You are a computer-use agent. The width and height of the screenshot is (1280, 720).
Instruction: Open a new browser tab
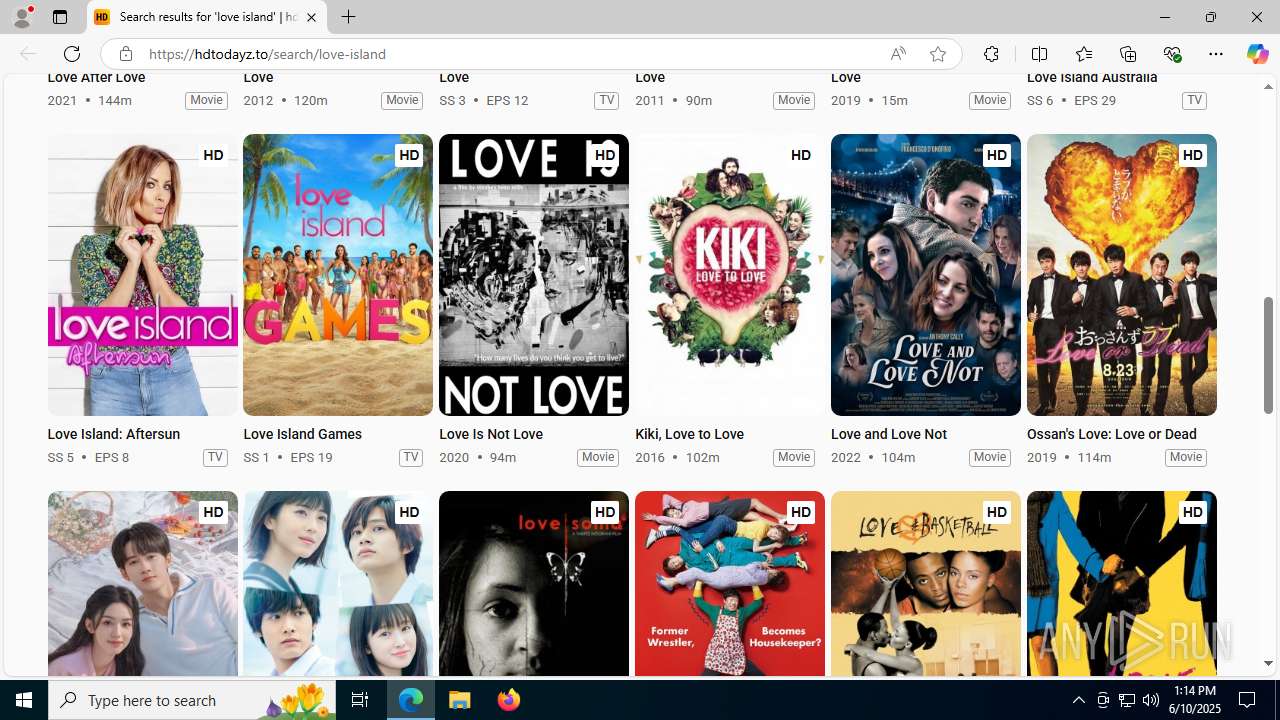(x=348, y=17)
